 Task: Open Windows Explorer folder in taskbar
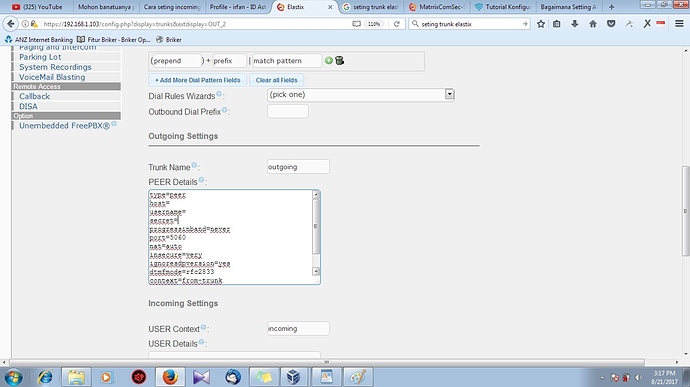[76, 377]
